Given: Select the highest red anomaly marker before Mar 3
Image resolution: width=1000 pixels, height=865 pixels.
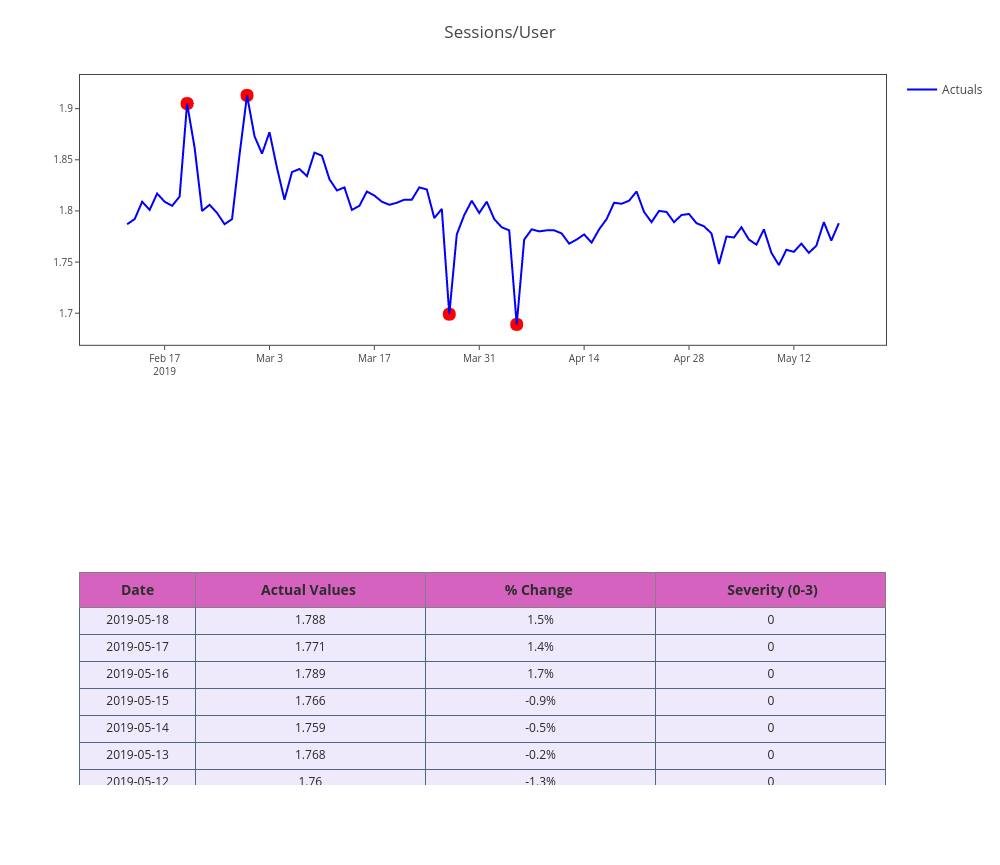Looking at the screenshot, I should (247, 96).
